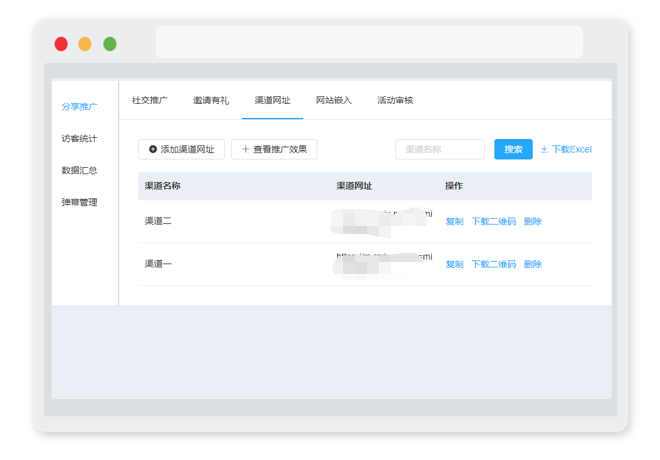The image size is (660, 460).
Task: Click the plus icon on 添加渠道网址
Action: [153, 149]
